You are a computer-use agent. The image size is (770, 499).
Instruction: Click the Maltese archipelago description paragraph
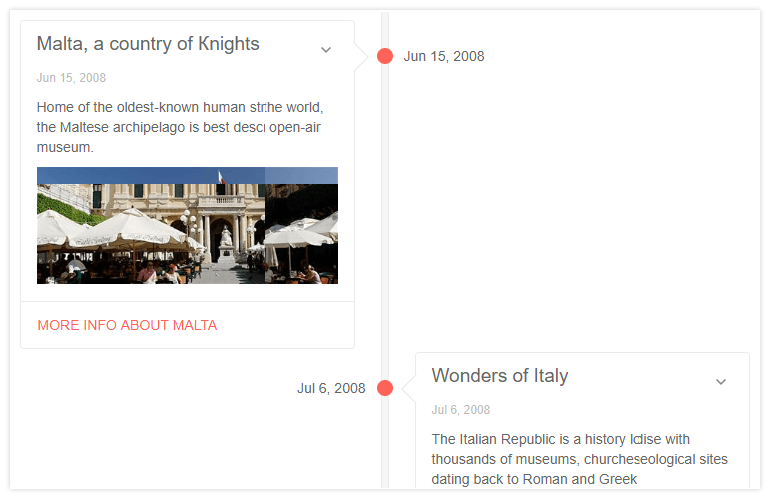coord(180,127)
